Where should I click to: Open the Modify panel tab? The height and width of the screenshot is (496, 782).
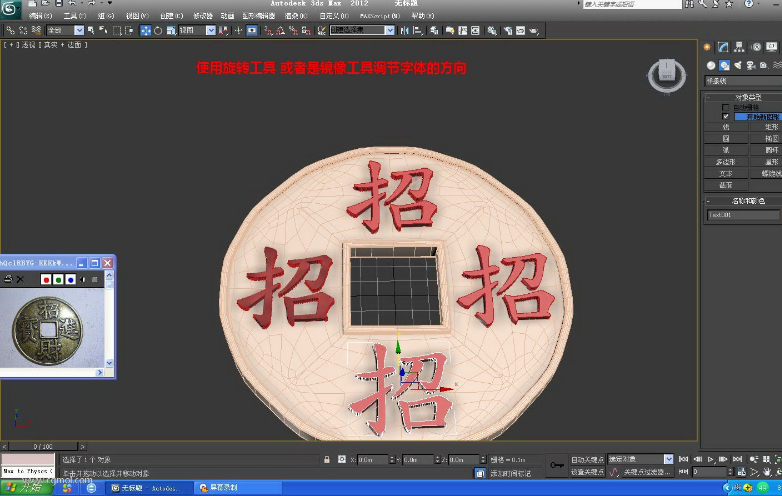tap(723, 47)
